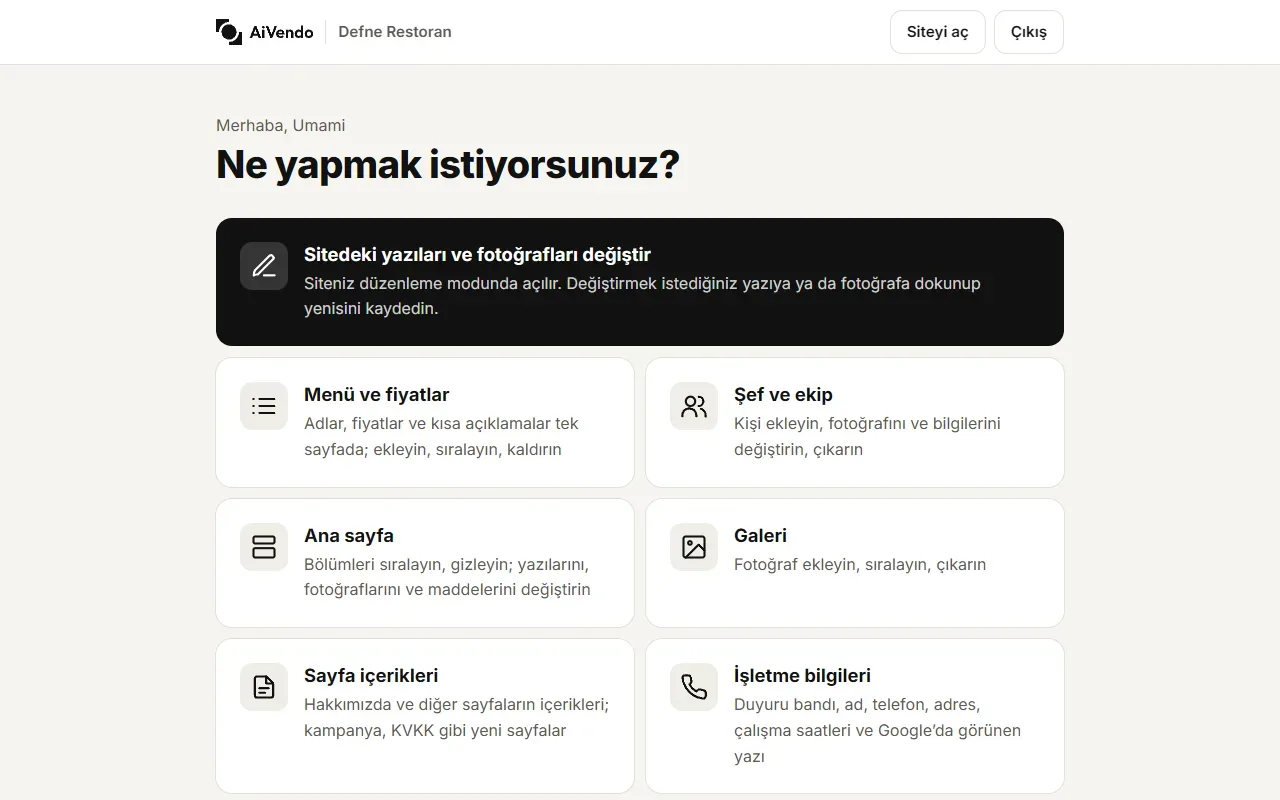Open the Galeri heading
Image resolution: width=1280 pixels, height=800 pixels.
tap(760, 536)
